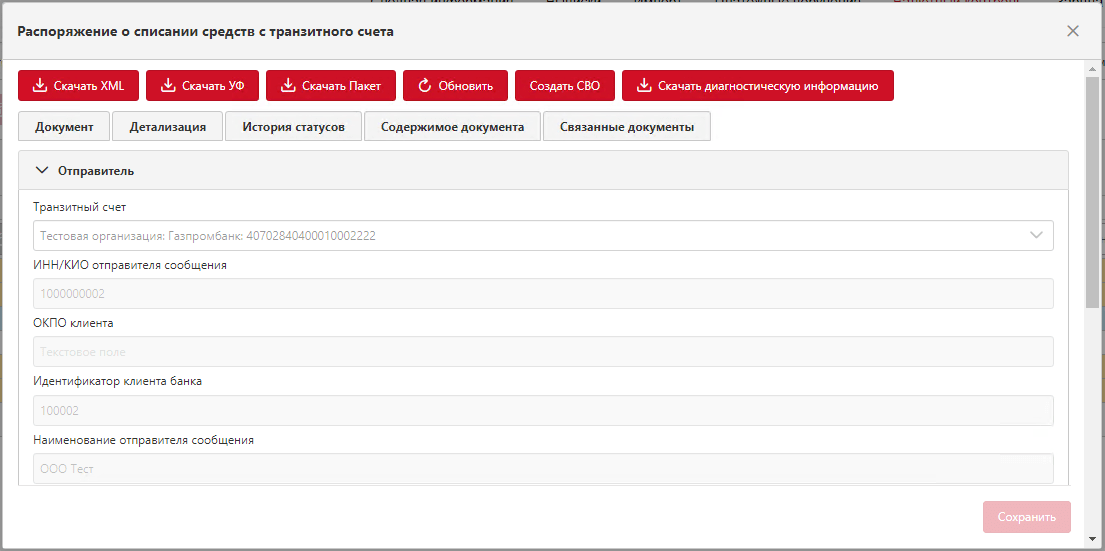Switch to Содержимое документа tab

coord(452,127)
